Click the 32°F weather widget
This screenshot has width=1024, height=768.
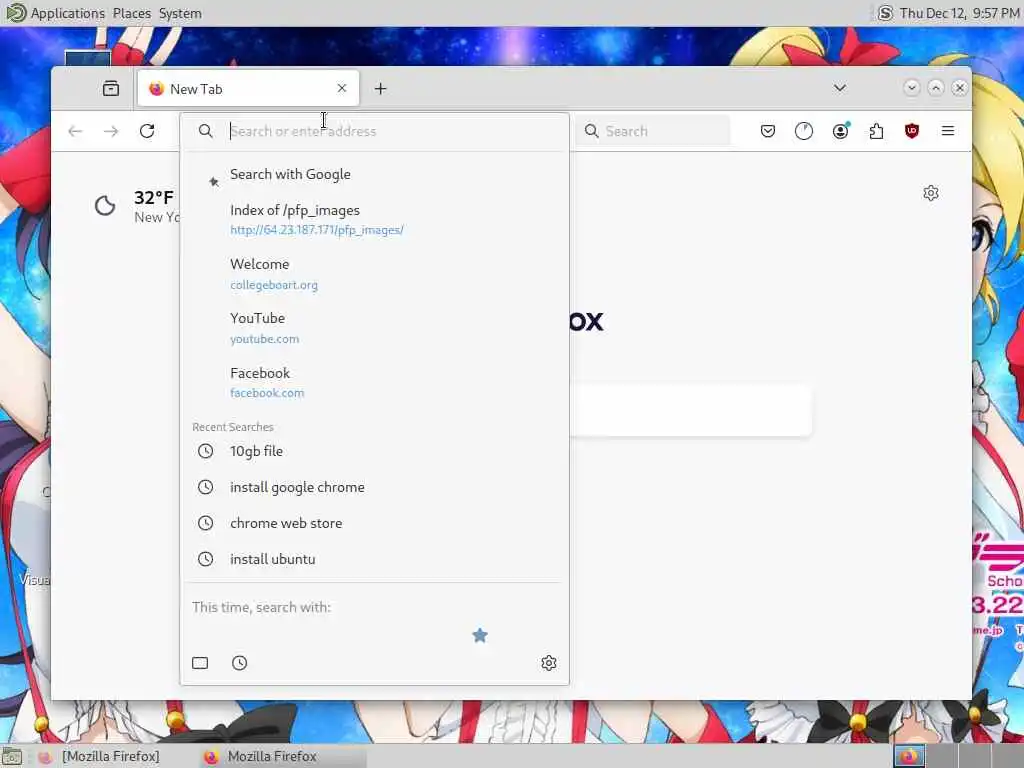[136, 206]
